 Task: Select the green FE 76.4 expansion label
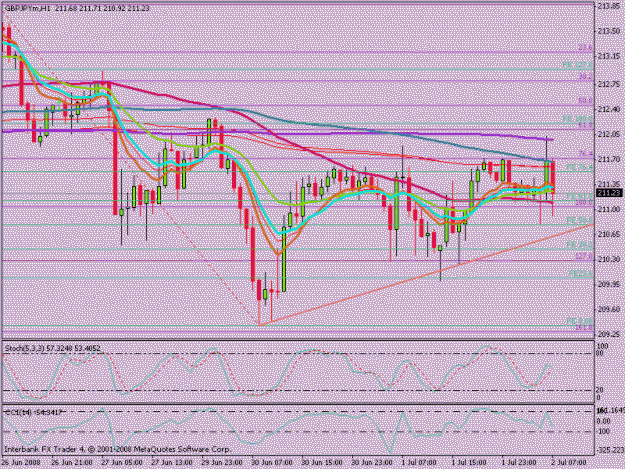pyautogui.click(x=580, y=168)
